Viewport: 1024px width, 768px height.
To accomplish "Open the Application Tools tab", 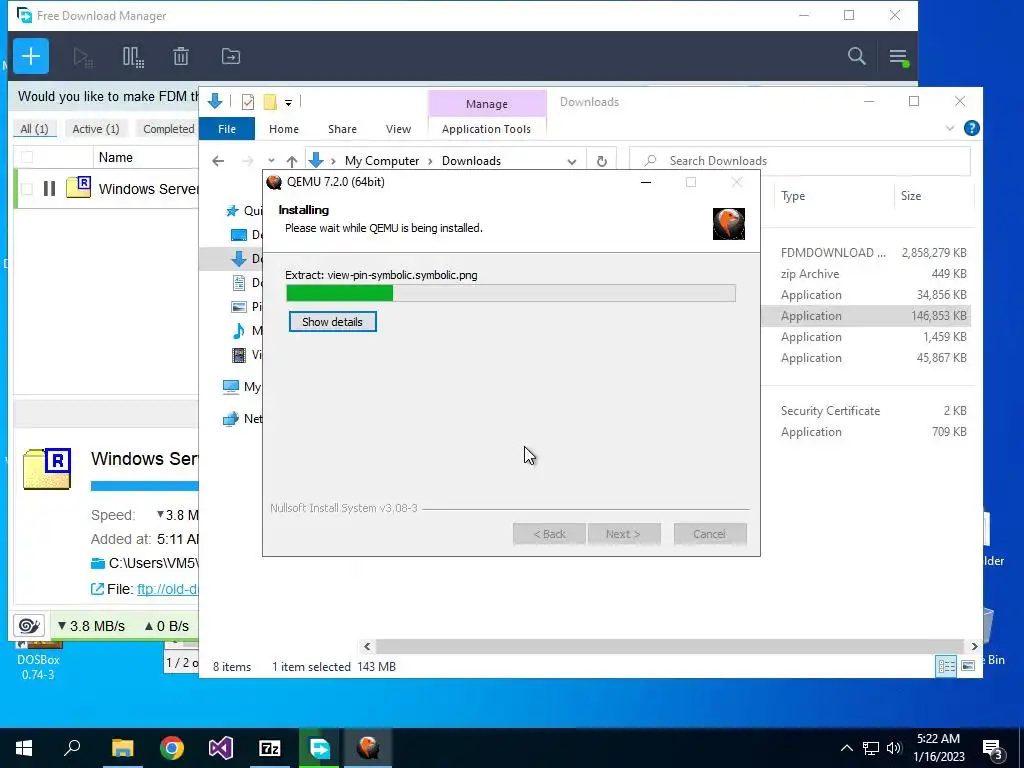I will (487, 129).
